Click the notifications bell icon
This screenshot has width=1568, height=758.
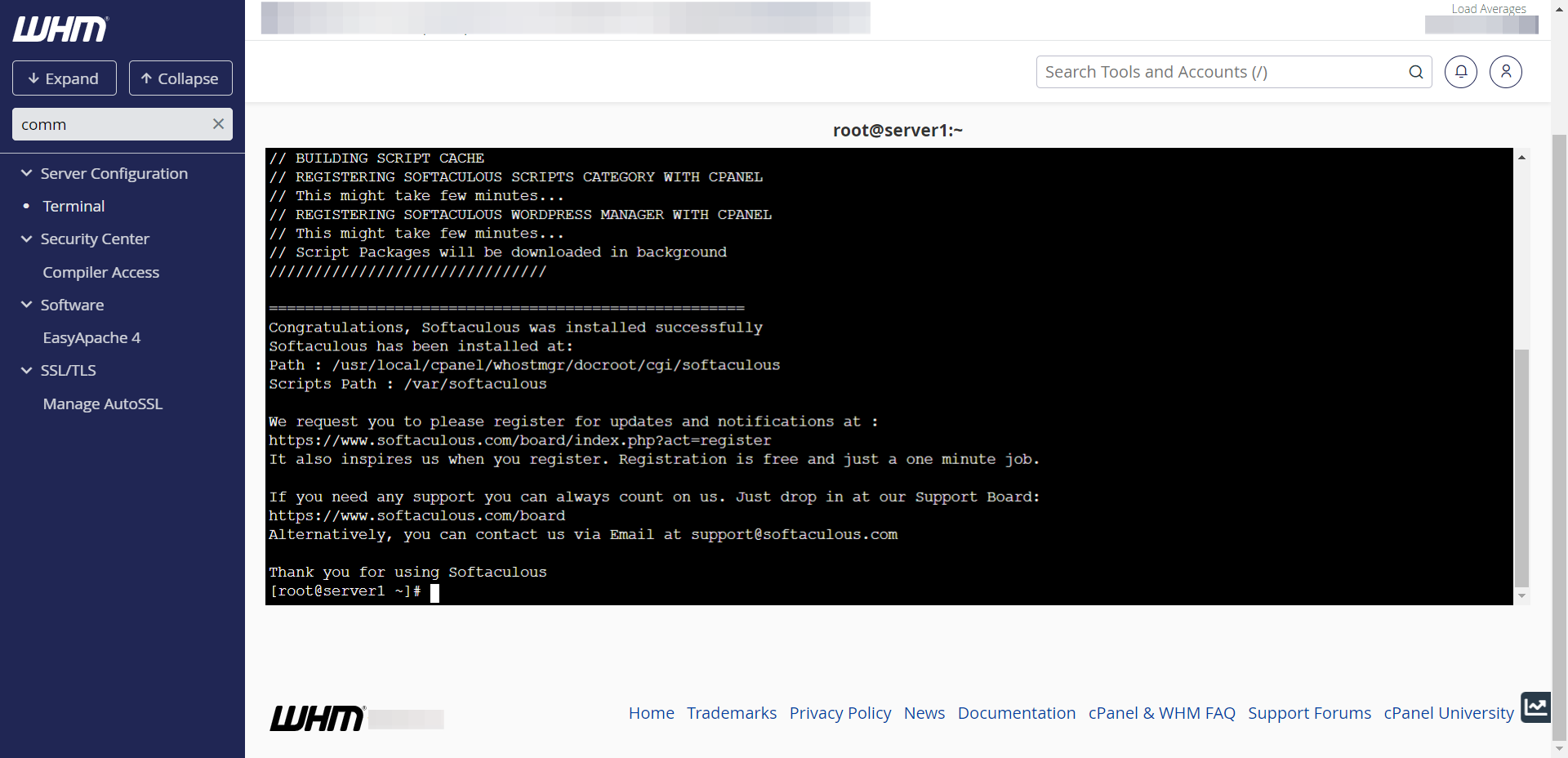coord(1461,72)
